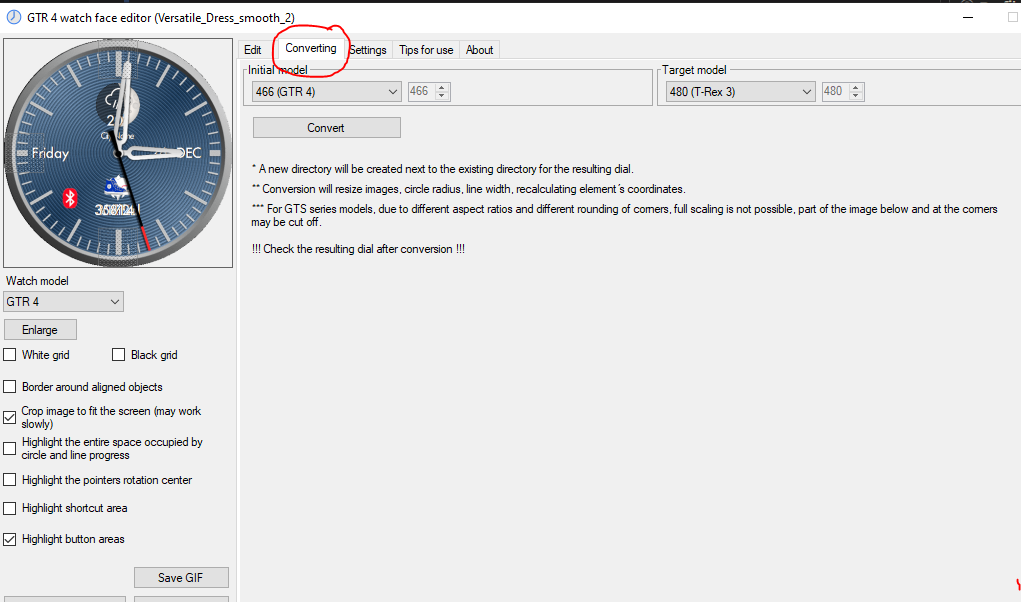Increase the initial model 466 size value
Screen dimensions: 1021x602
point(442,87)
